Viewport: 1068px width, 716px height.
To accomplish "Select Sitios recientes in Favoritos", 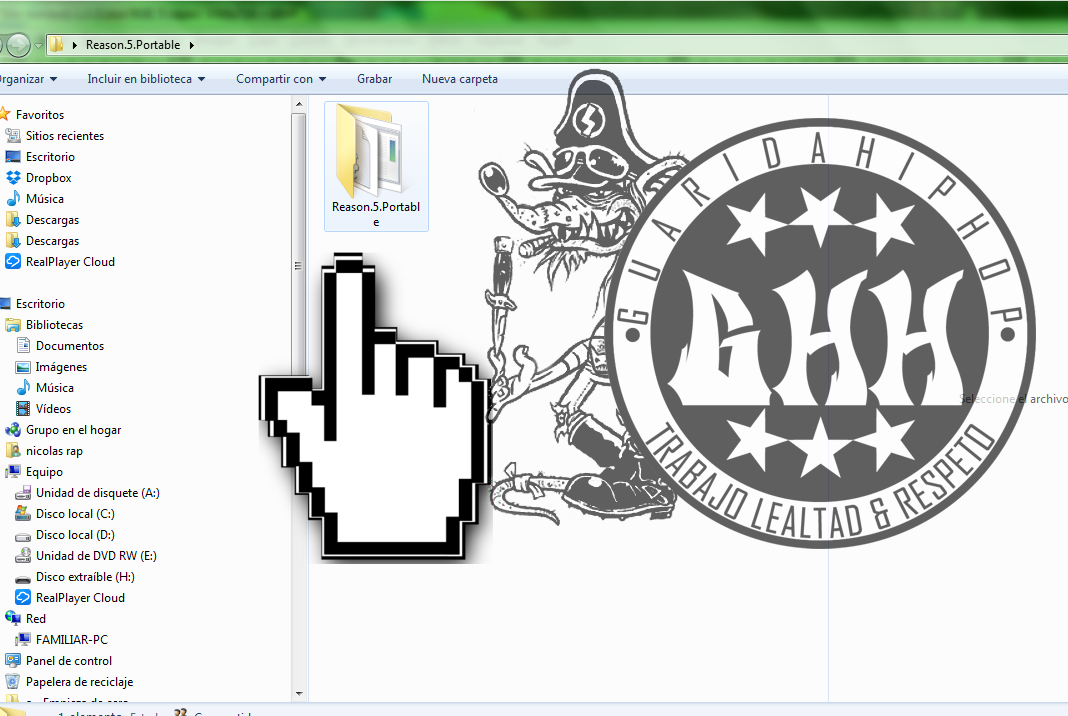I will coord(65,136).
